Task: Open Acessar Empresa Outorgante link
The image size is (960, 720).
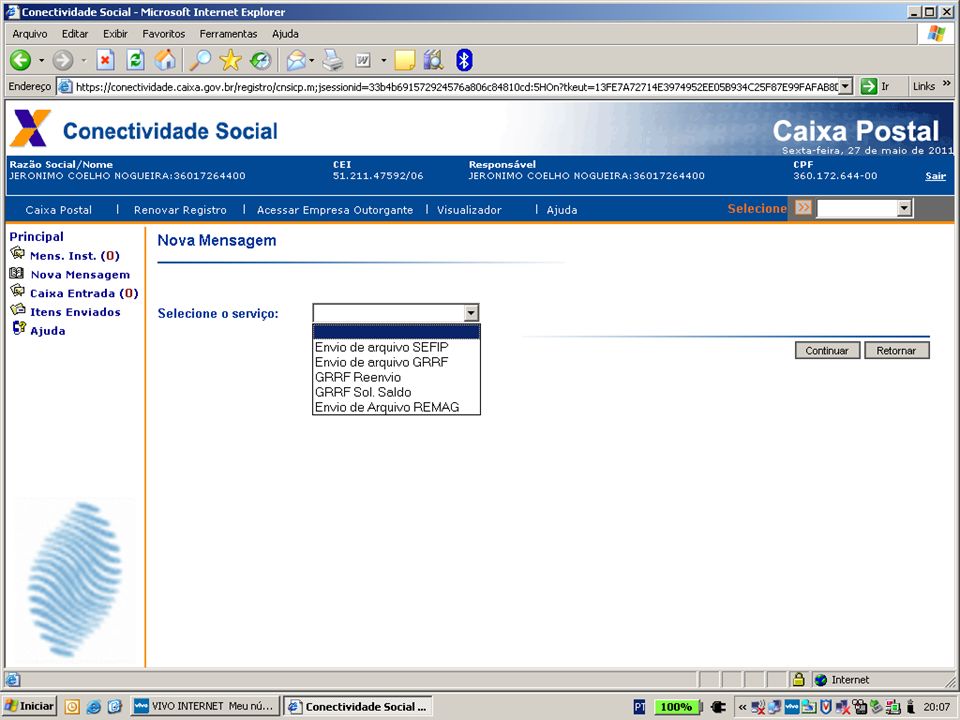Action: pyautogui.click(x=335, y=210)
